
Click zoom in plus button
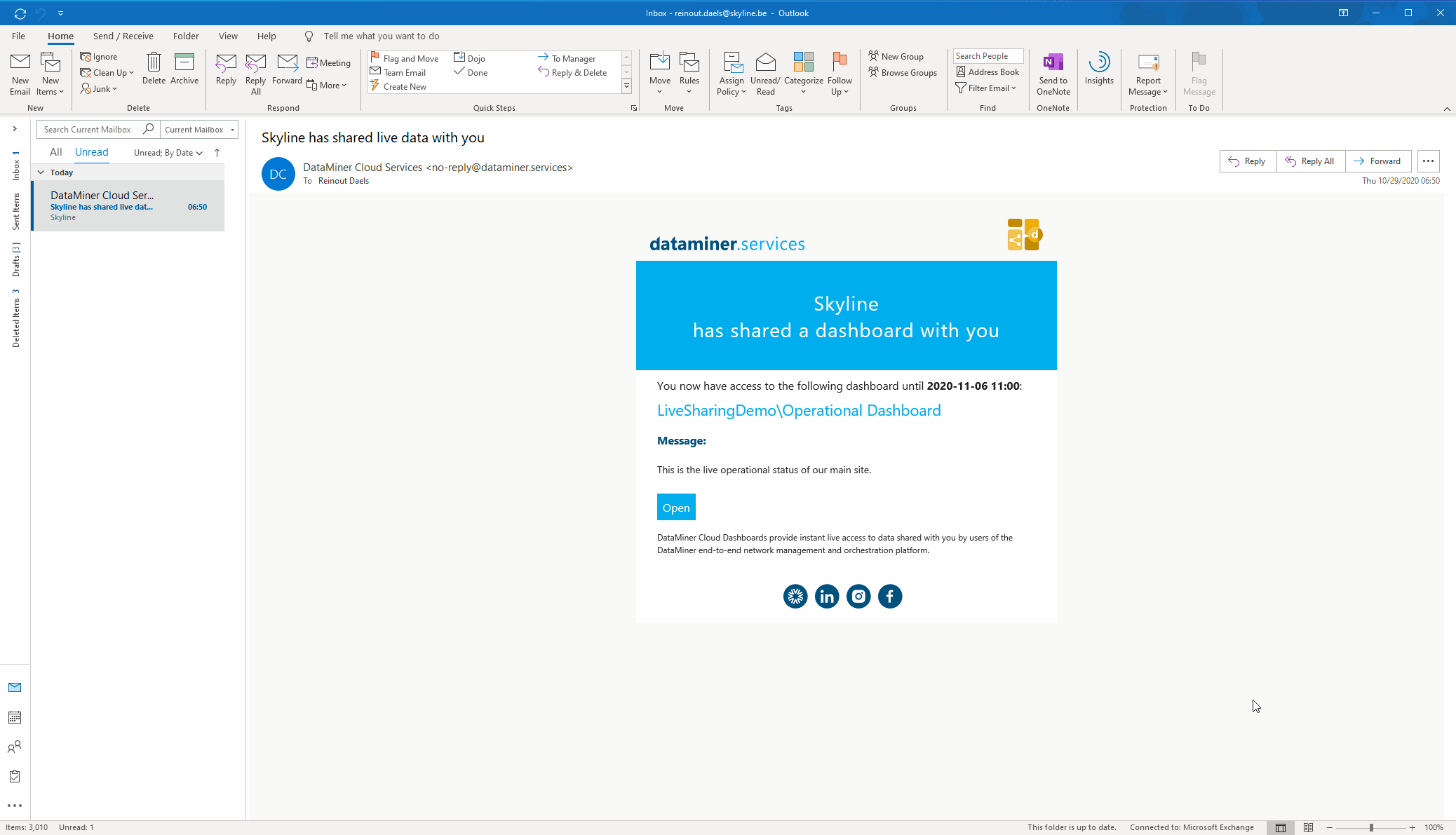pyautogui.click(x=1412, y=828)
